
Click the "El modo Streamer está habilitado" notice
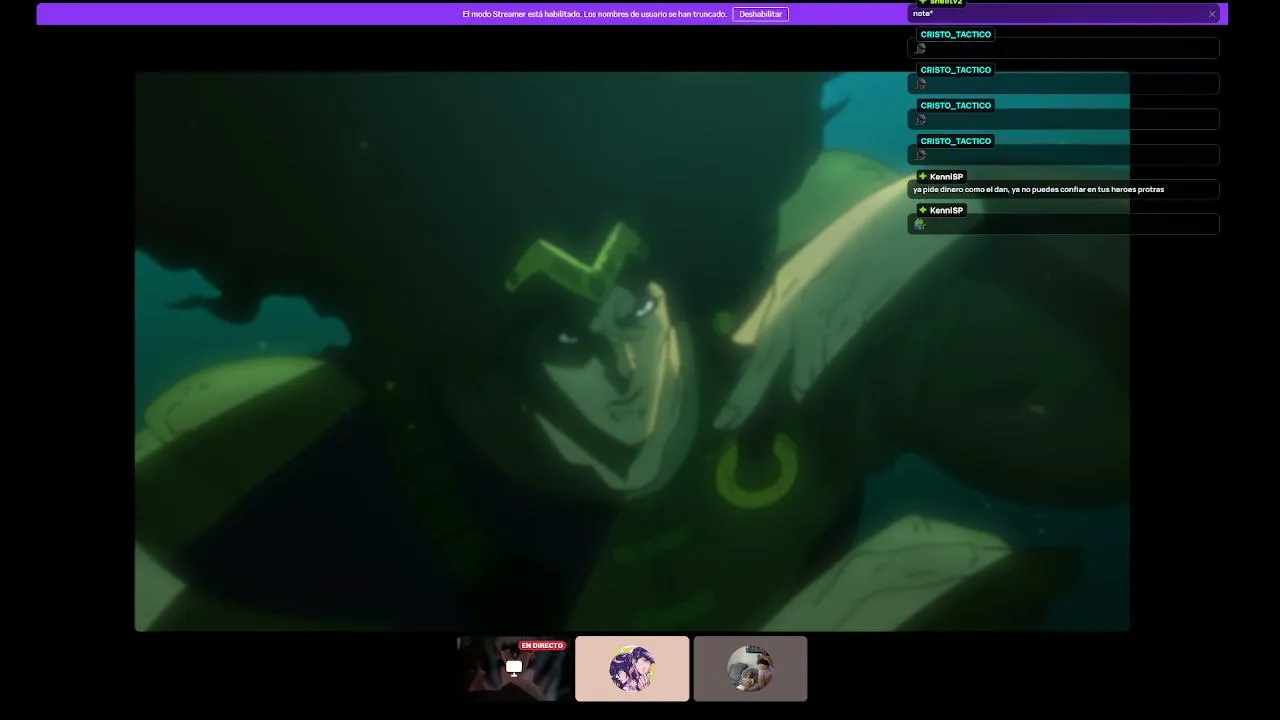pos(594,14)
